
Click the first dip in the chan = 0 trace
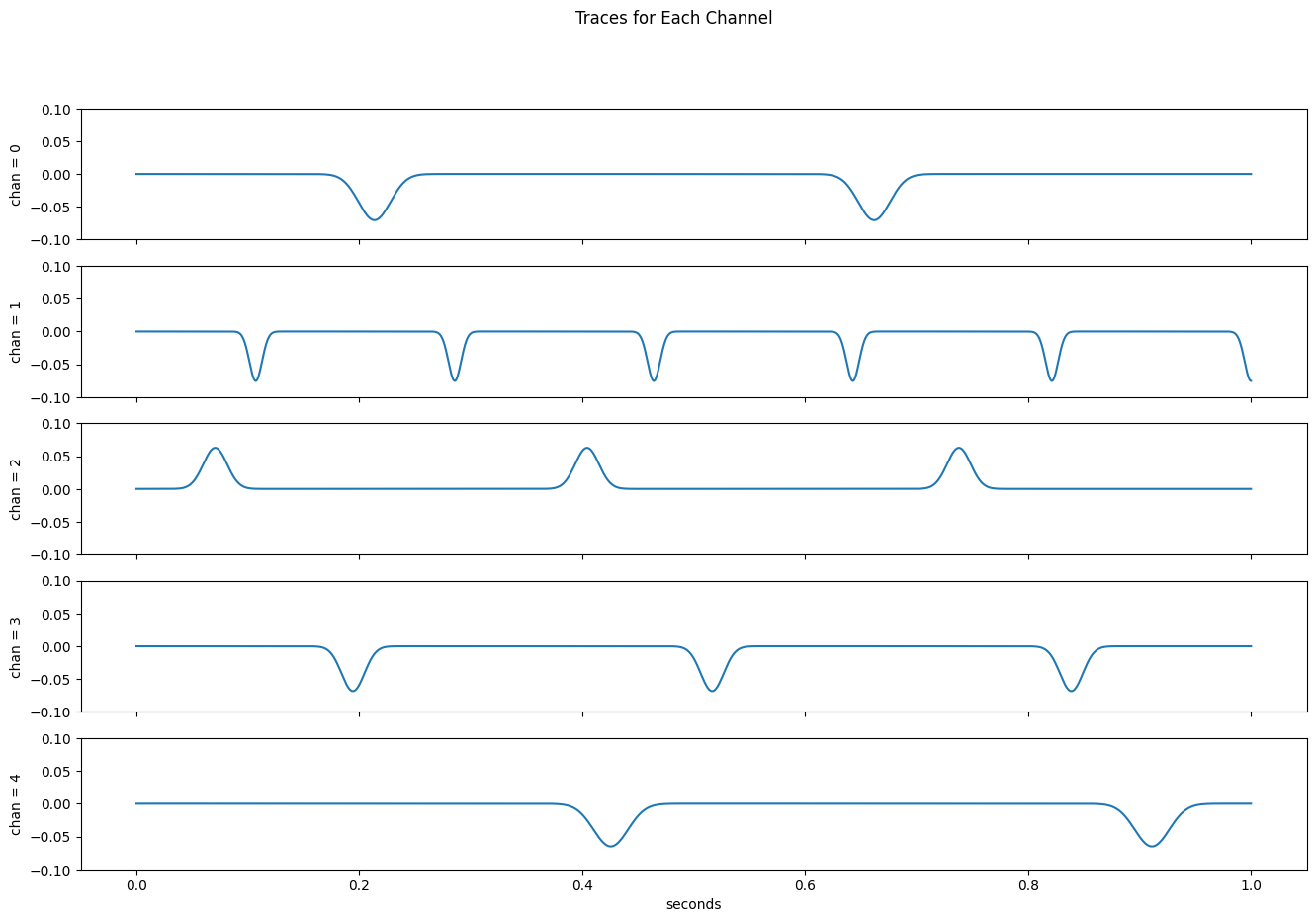click(374, 198)
